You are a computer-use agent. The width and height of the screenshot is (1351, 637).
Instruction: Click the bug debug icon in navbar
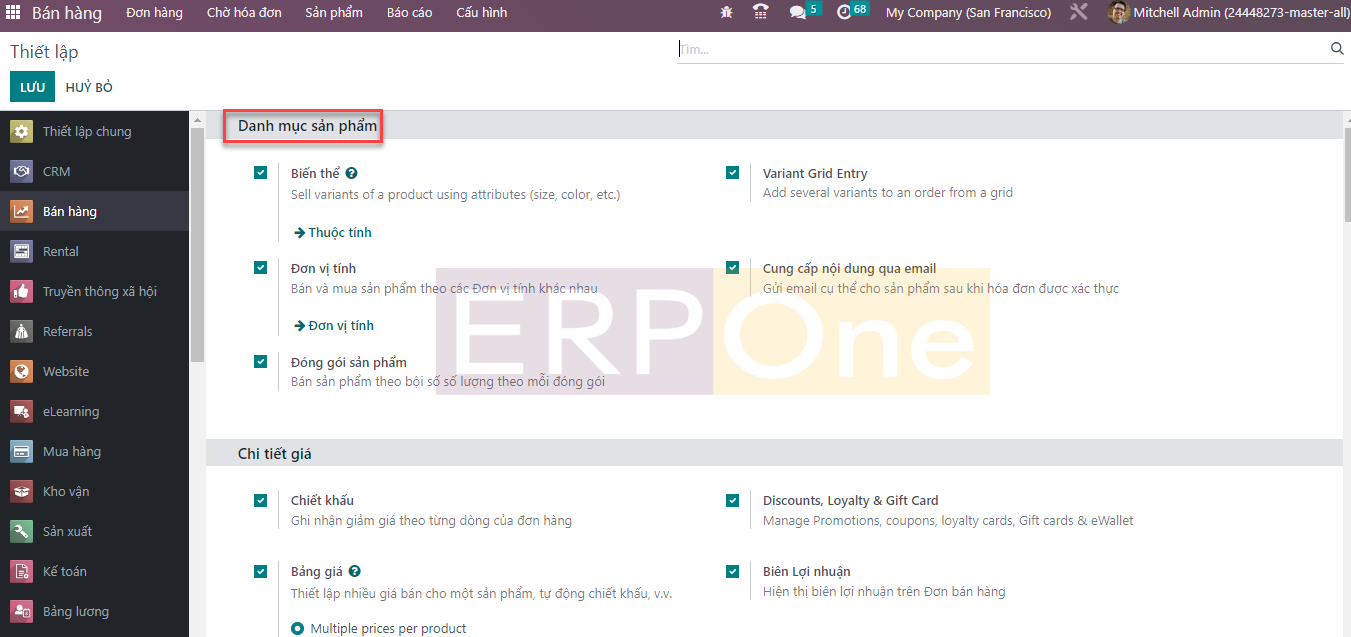[726, 13]
